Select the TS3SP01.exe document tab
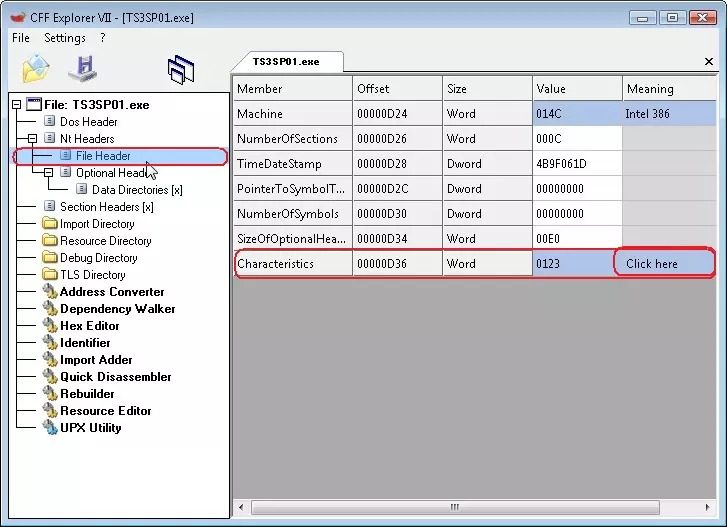 pos(286,62)
